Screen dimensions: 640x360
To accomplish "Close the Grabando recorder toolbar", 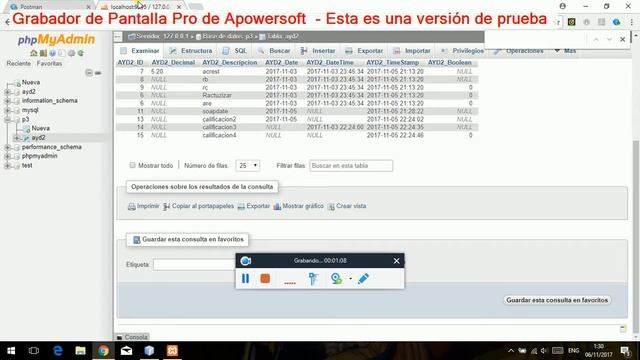I will [x=396, y=261].
